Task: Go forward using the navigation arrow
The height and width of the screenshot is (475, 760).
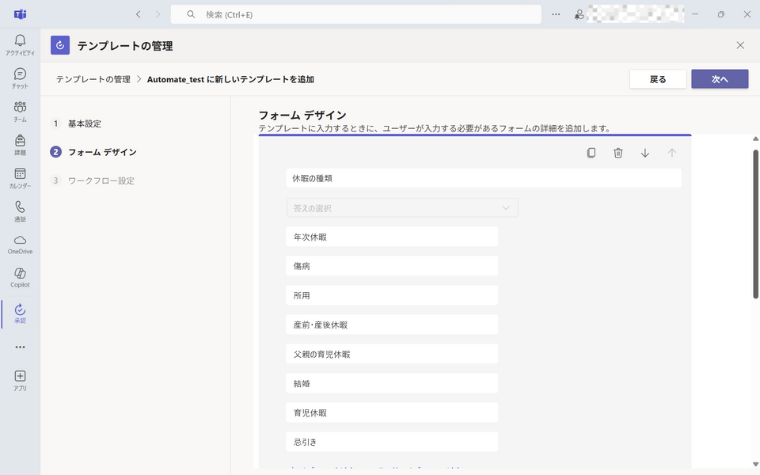Action: (x=158, y=15)
